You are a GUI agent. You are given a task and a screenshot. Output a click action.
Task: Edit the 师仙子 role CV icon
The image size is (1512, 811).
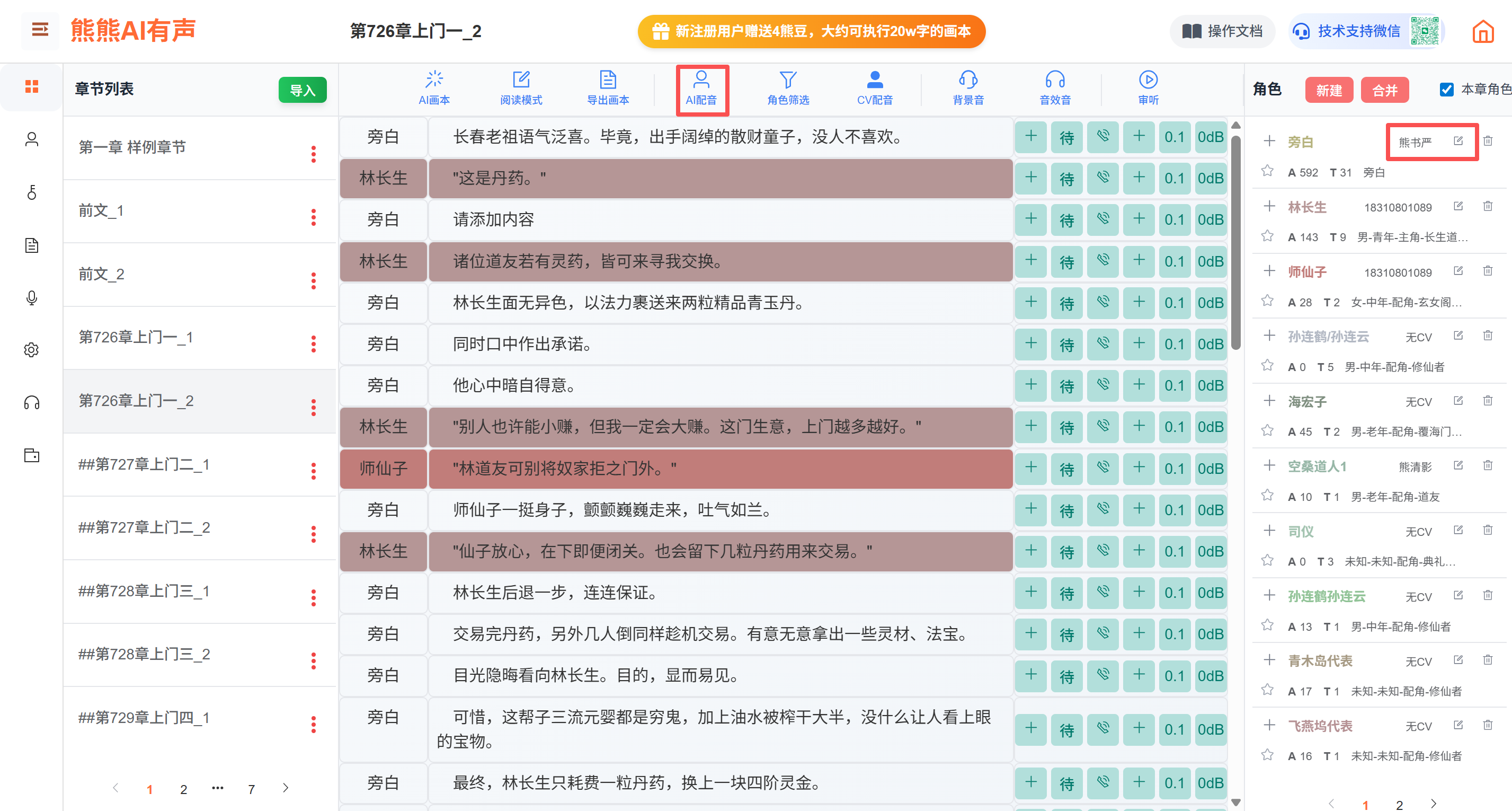[x=1458, y=271]
